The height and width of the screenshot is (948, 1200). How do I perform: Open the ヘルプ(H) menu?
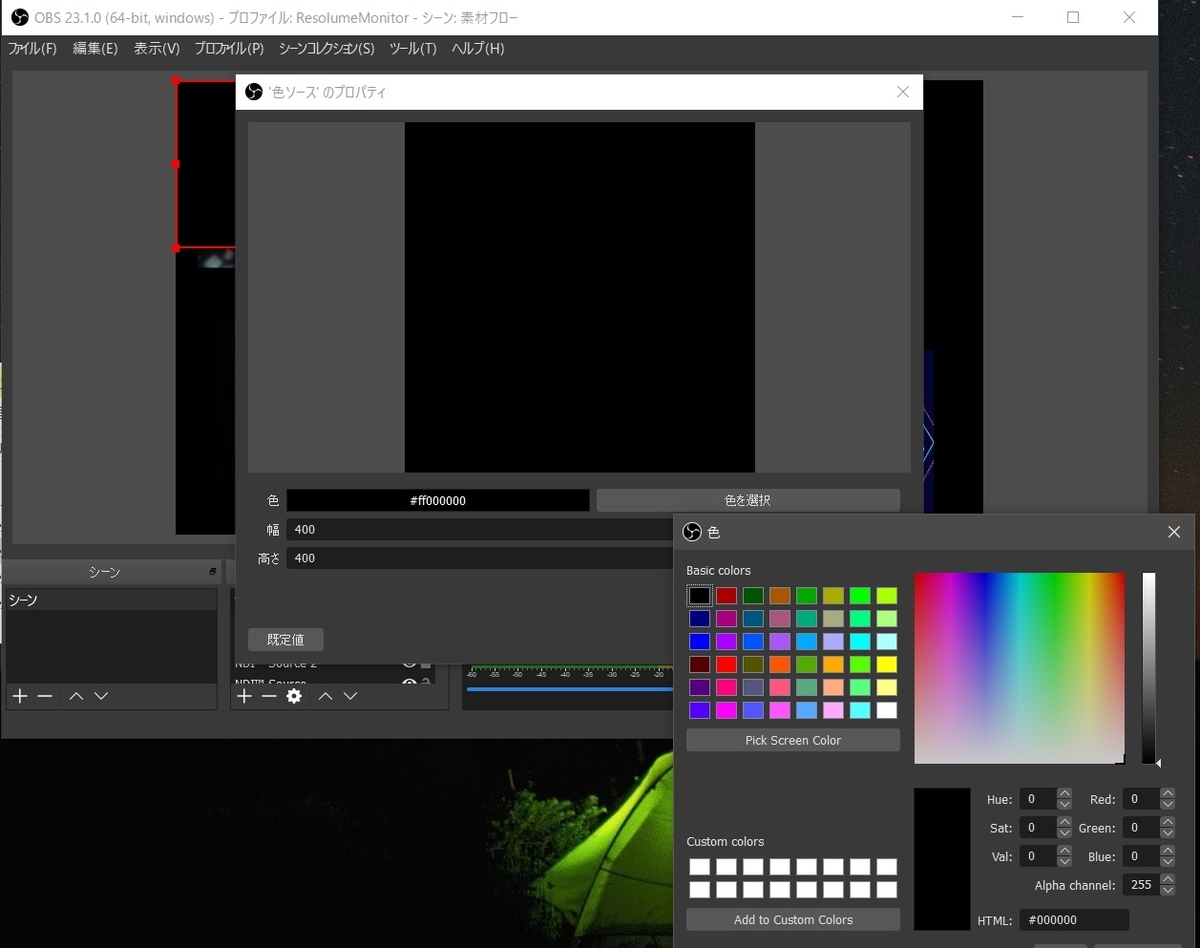coord(478,48)
